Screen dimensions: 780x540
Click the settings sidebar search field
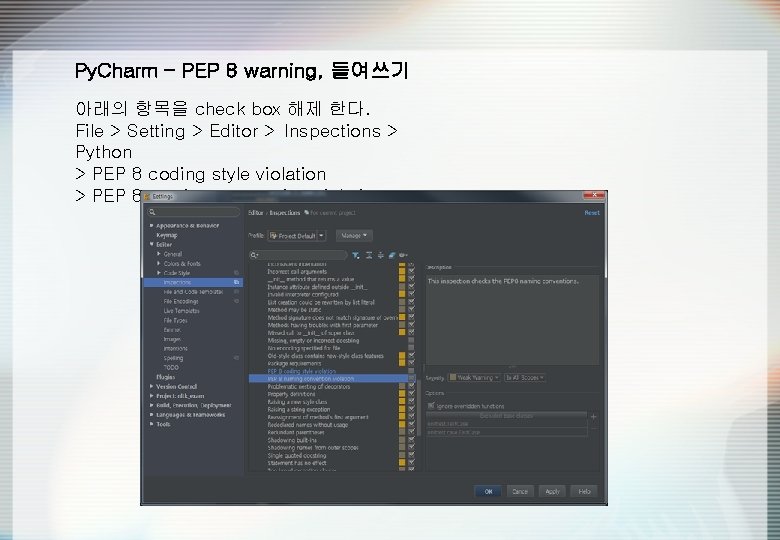coord(194,212)
